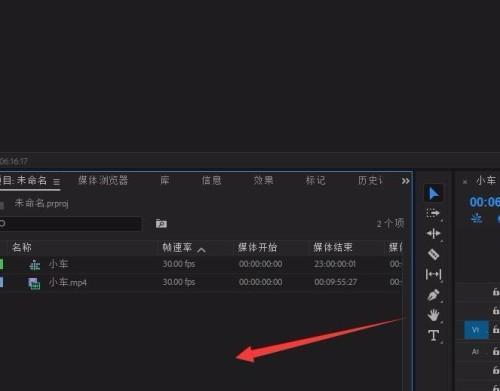Click the blue label color of 小车.mp4
Screen dimensions: 500x391
point(1,282)
